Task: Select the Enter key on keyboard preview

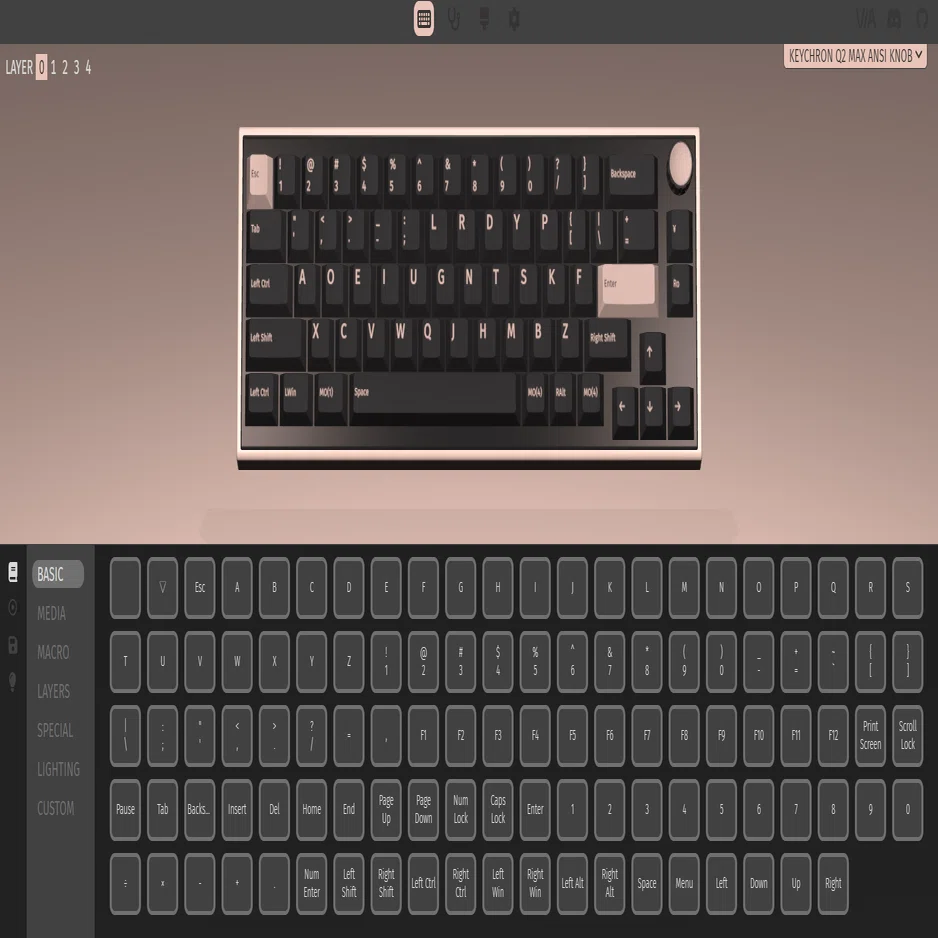Action: (x=627, y=289)
